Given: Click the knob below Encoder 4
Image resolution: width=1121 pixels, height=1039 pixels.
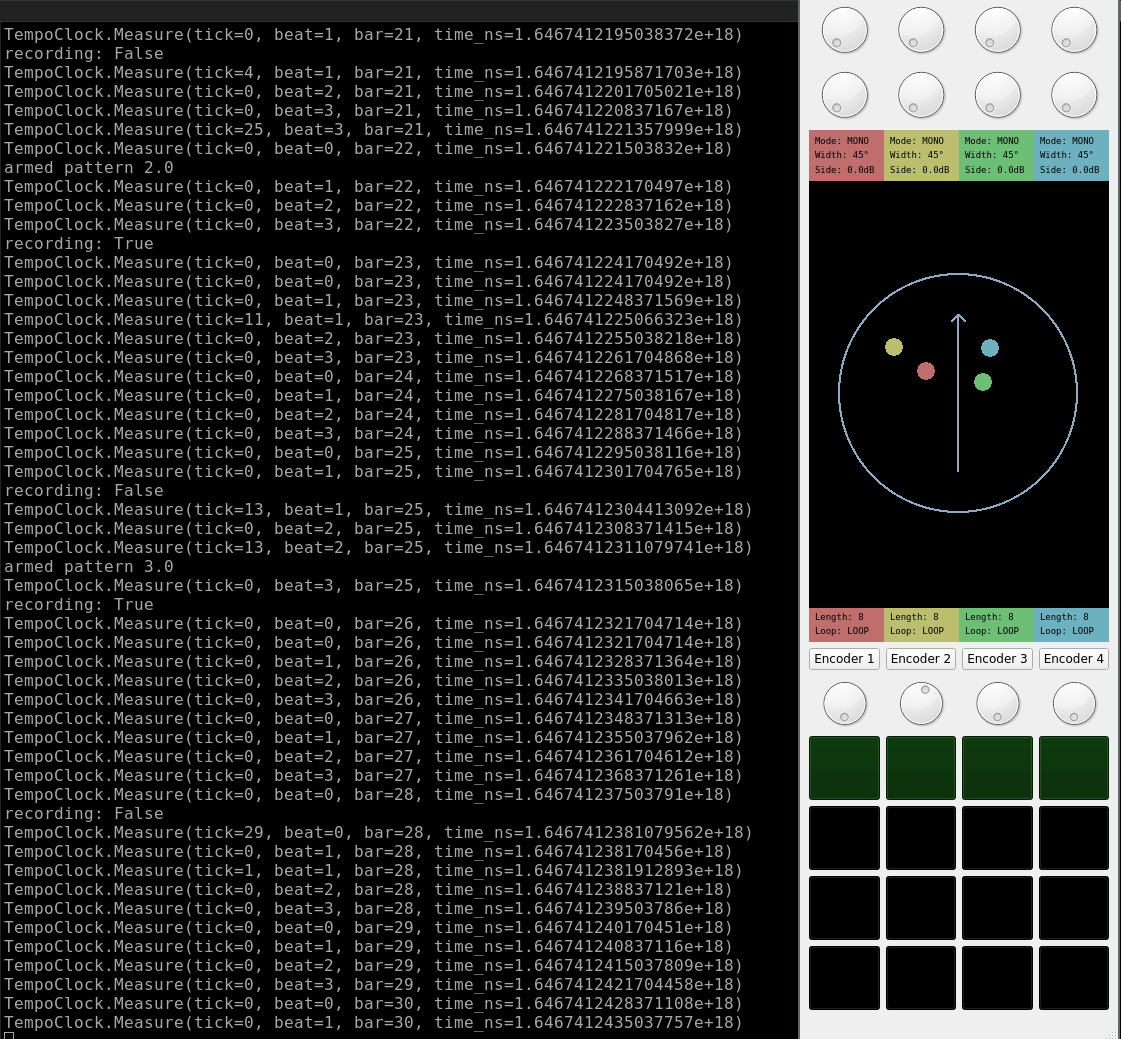Looking at the screenshot, I should pyautogui.click(x=1075, y=704).
